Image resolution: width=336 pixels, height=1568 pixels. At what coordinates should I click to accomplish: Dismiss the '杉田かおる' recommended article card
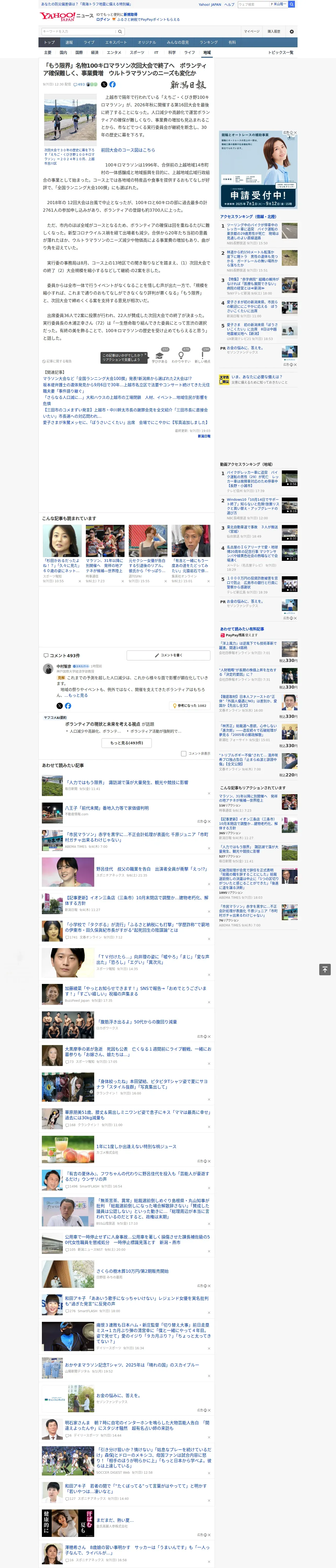tap(79, 581)
